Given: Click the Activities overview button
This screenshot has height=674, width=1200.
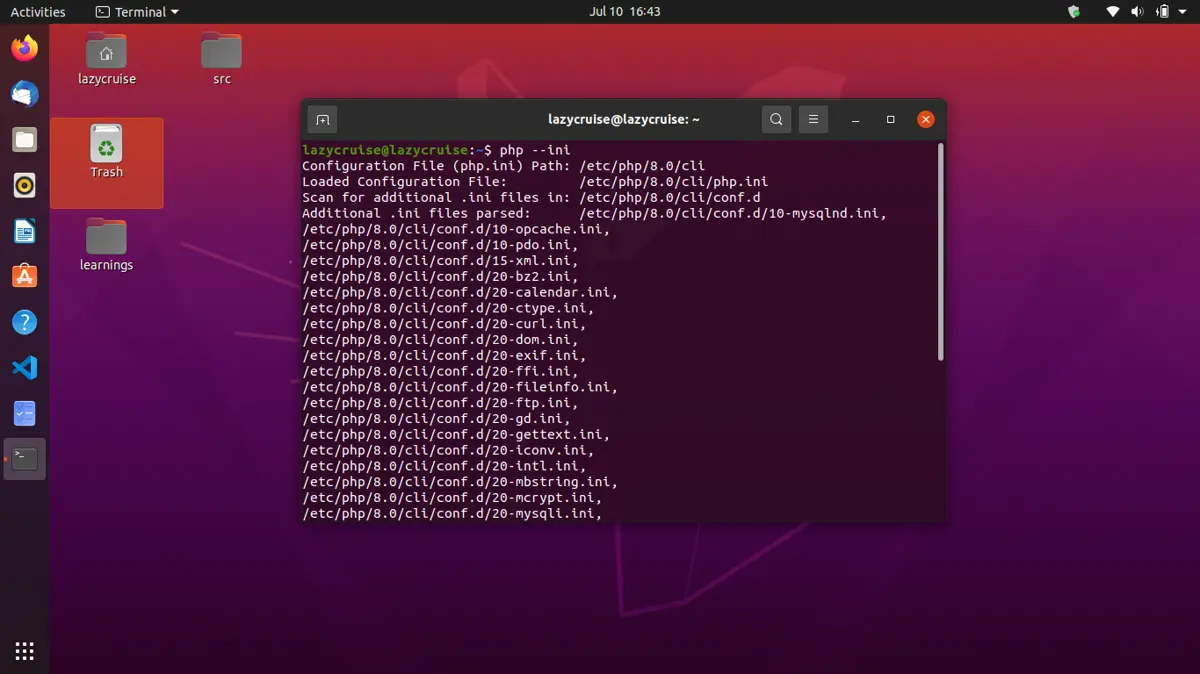Looking at the screenshot, I should 38,12.
